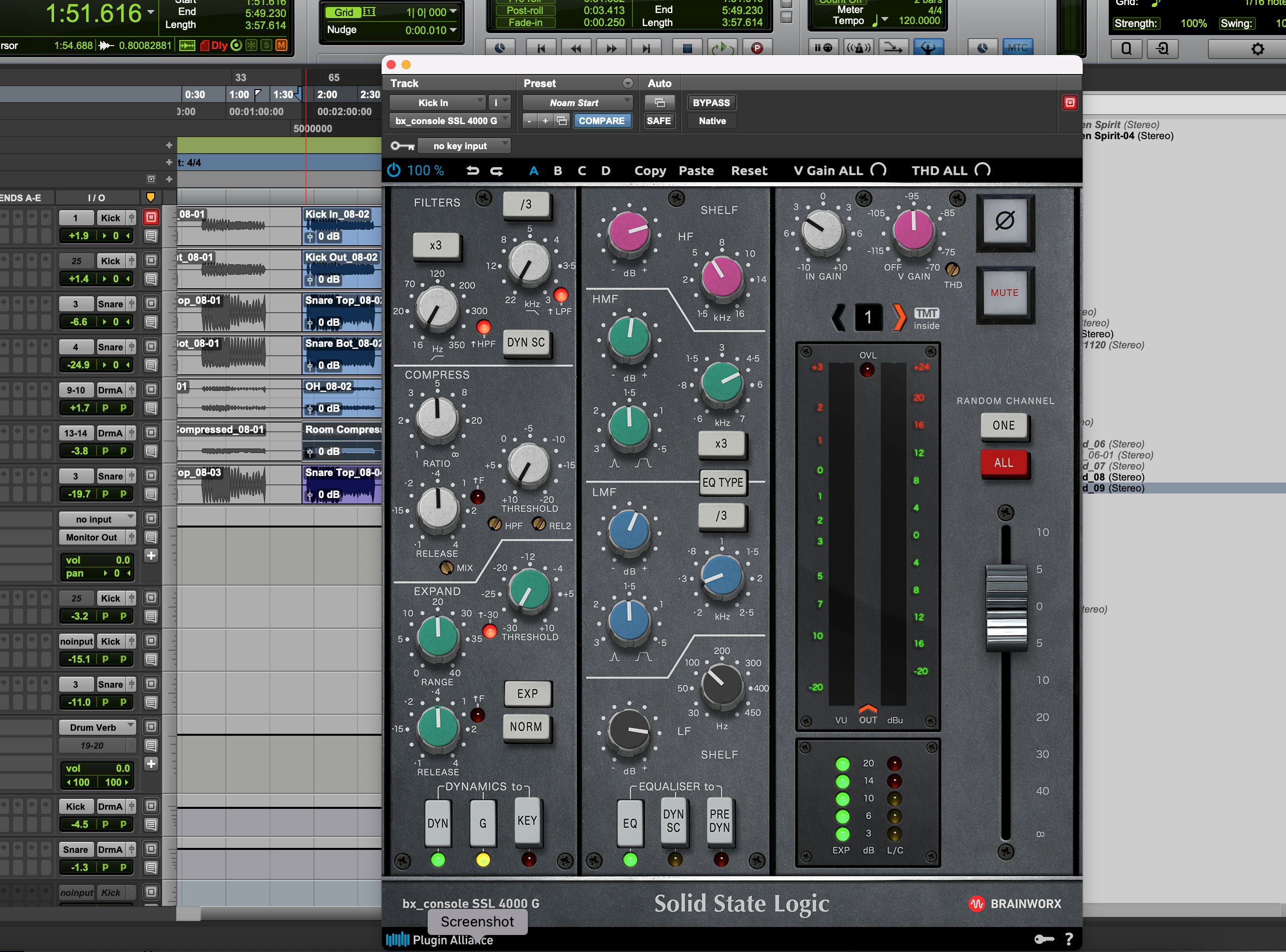This screenshot has height=952, width=1286.
Task: Open the insert position 'i' selector dropdown
Action: pyautogui.click(x=499, y=103)
